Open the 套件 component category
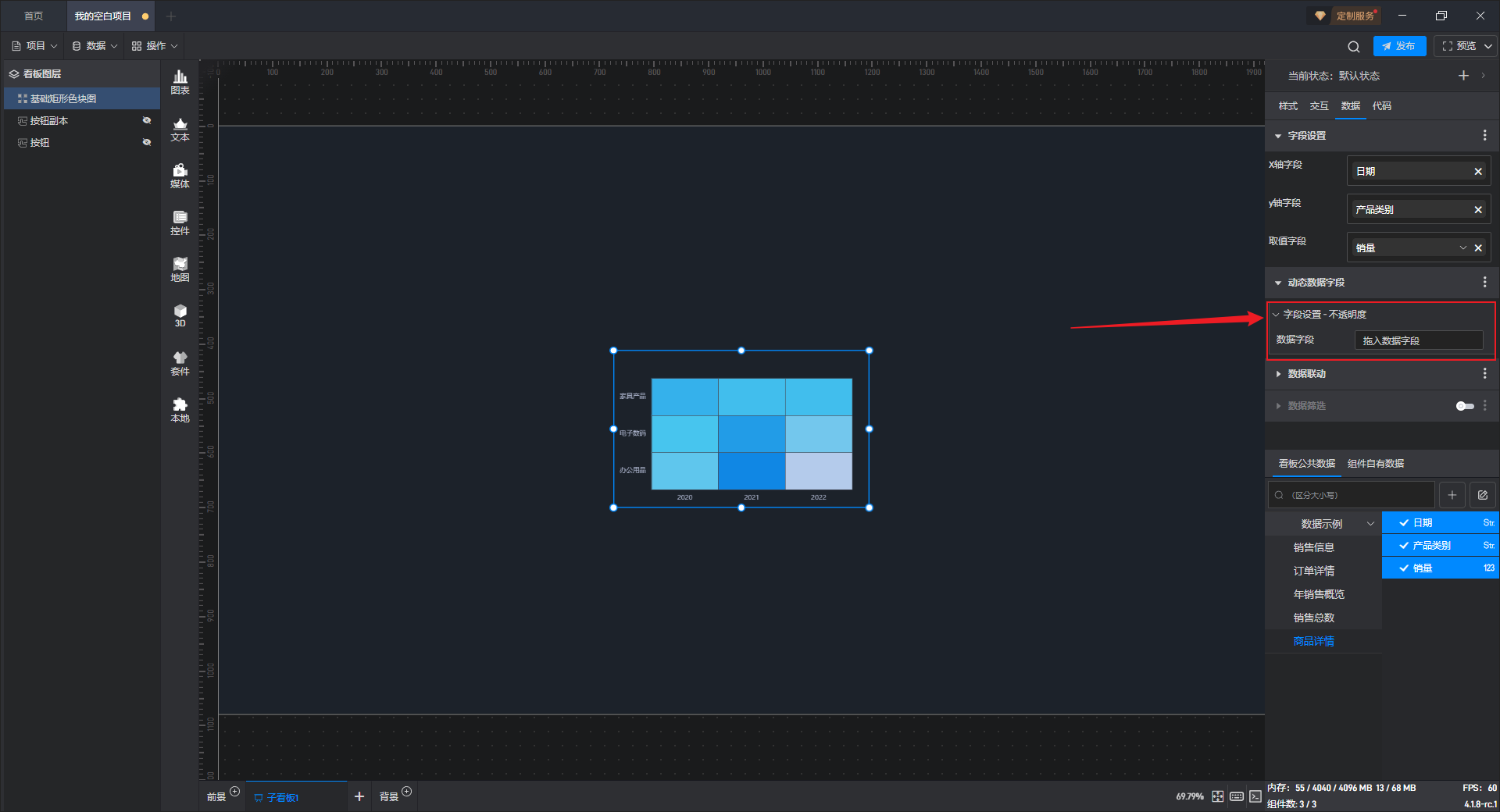 180,363
